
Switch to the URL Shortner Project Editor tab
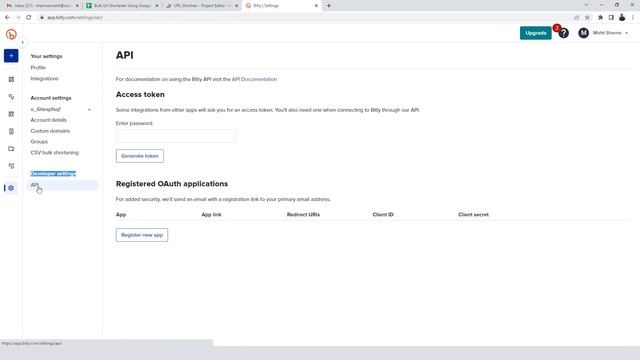[202, 6]
